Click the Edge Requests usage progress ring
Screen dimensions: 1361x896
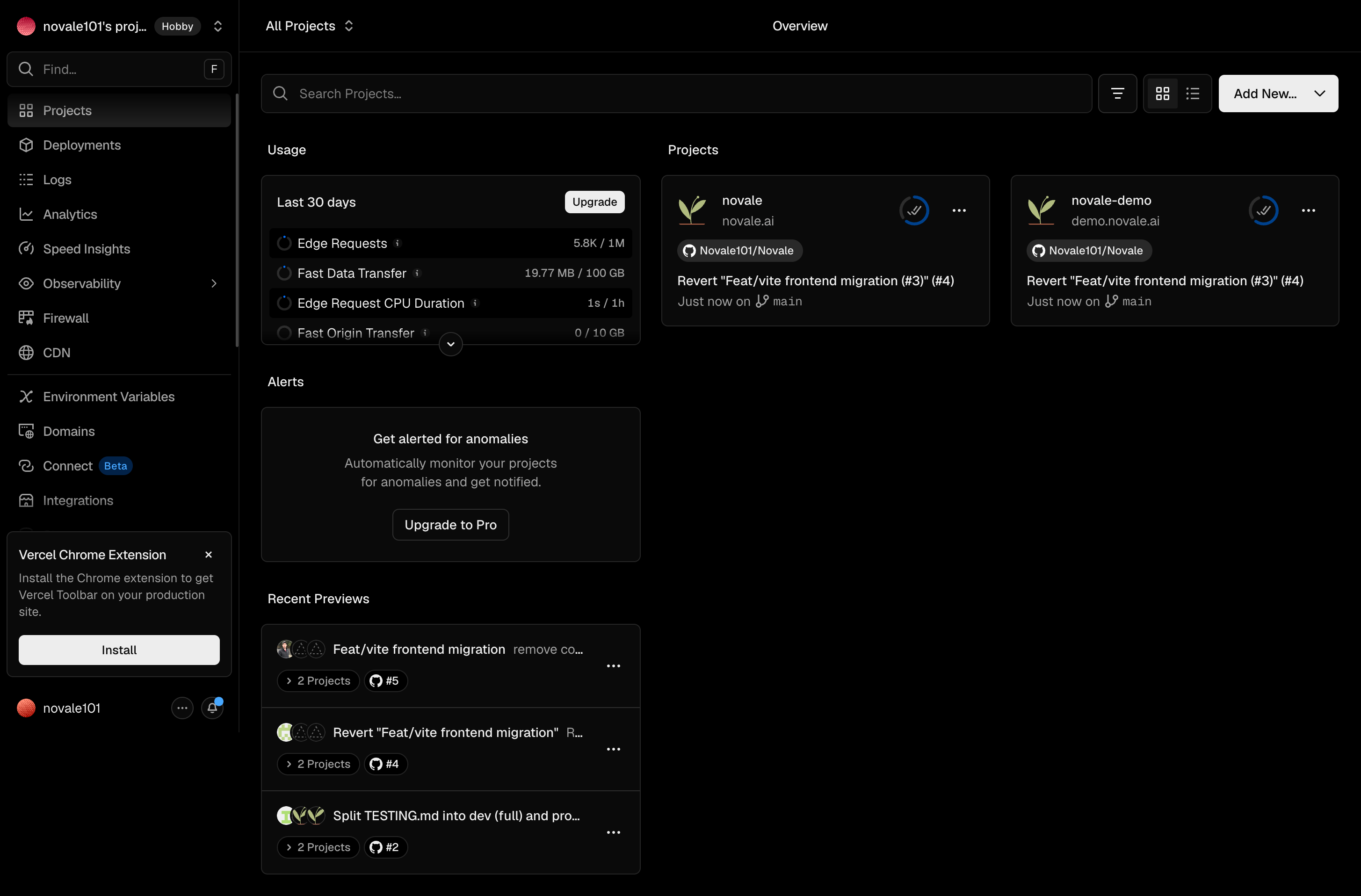[x=284, y=243]
